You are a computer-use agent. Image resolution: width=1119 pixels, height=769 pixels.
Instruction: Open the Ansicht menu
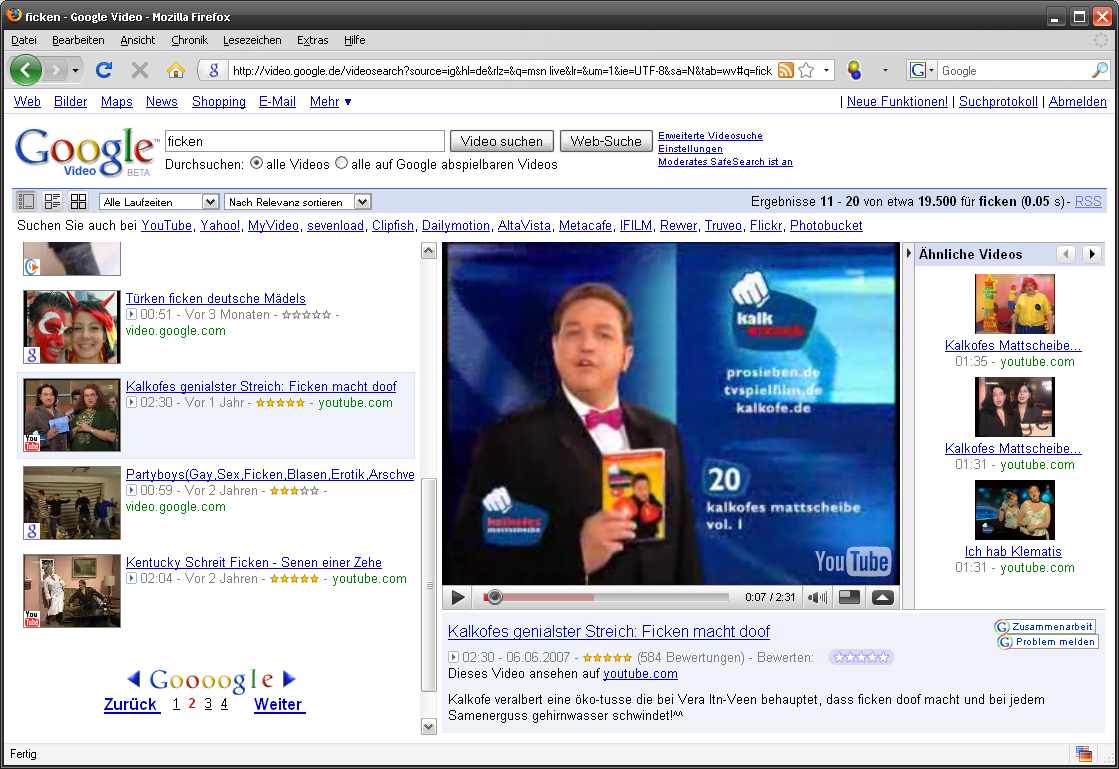138,40
